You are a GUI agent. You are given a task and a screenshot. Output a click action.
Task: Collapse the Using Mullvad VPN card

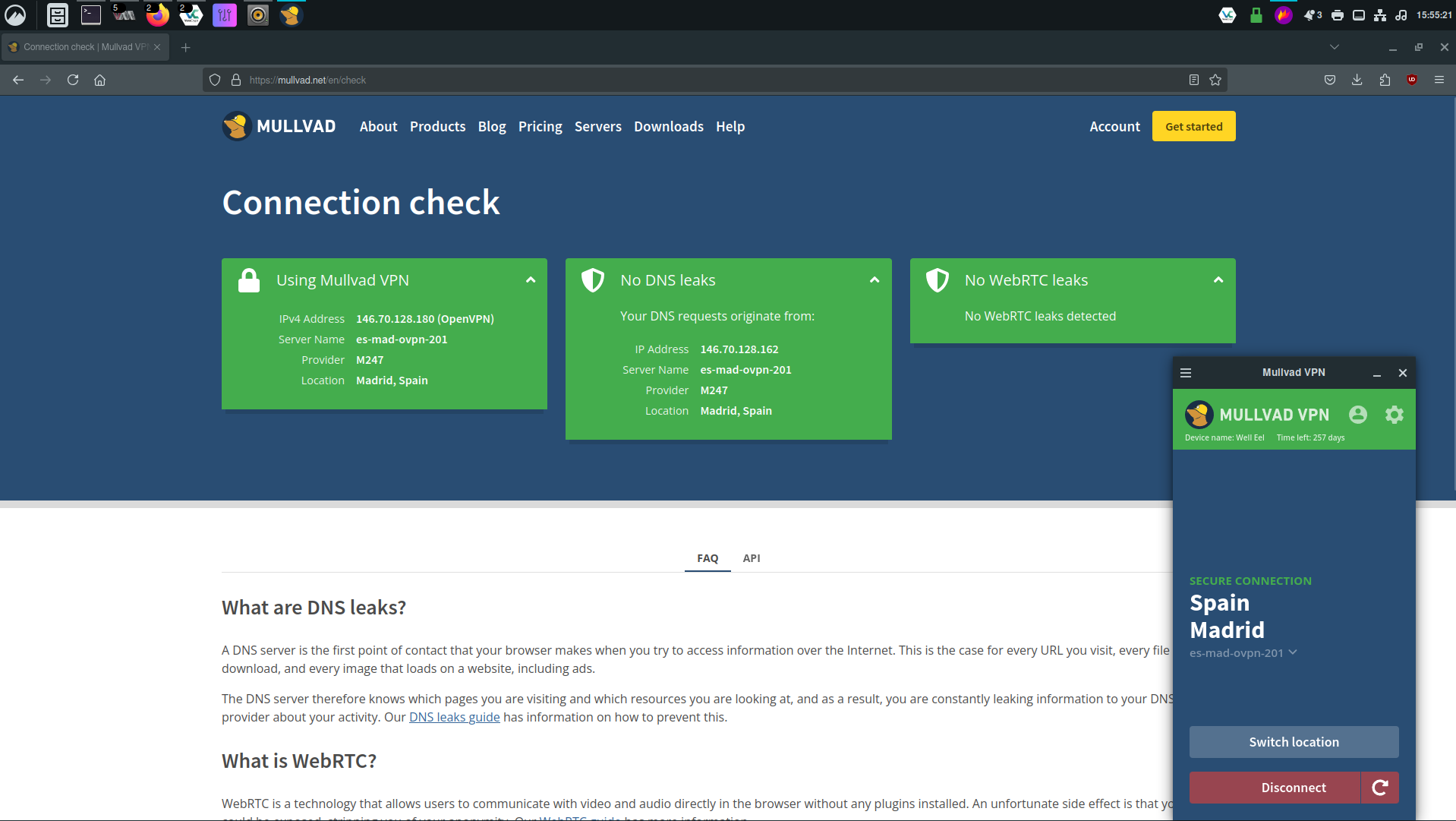(531, 280)
